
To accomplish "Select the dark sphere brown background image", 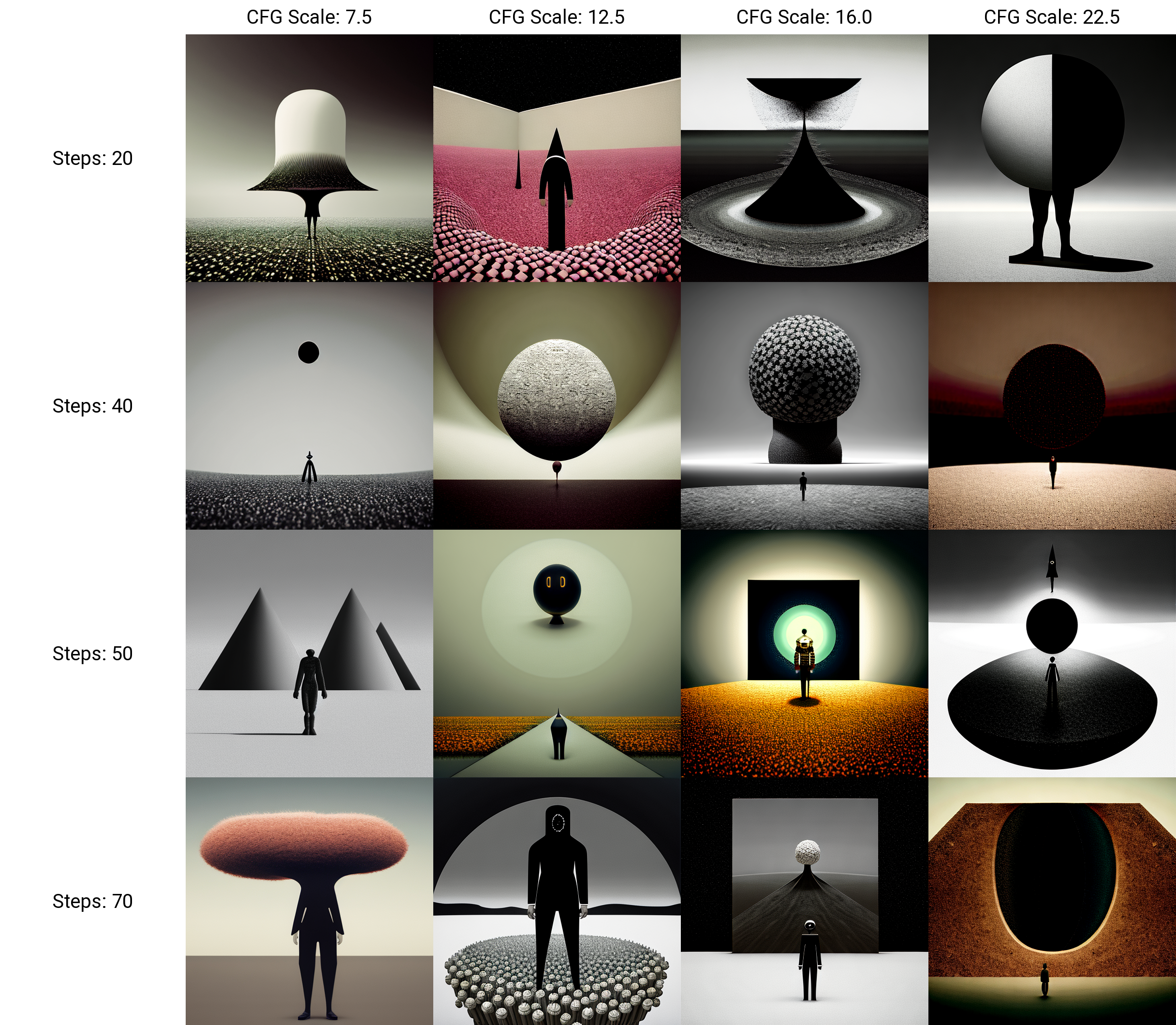I will pos(1051,405).
